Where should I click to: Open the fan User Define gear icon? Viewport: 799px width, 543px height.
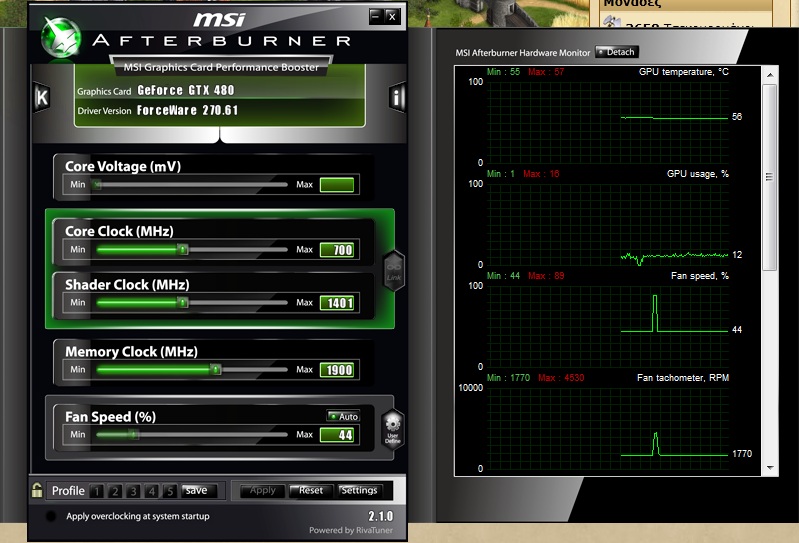[392, 429]
